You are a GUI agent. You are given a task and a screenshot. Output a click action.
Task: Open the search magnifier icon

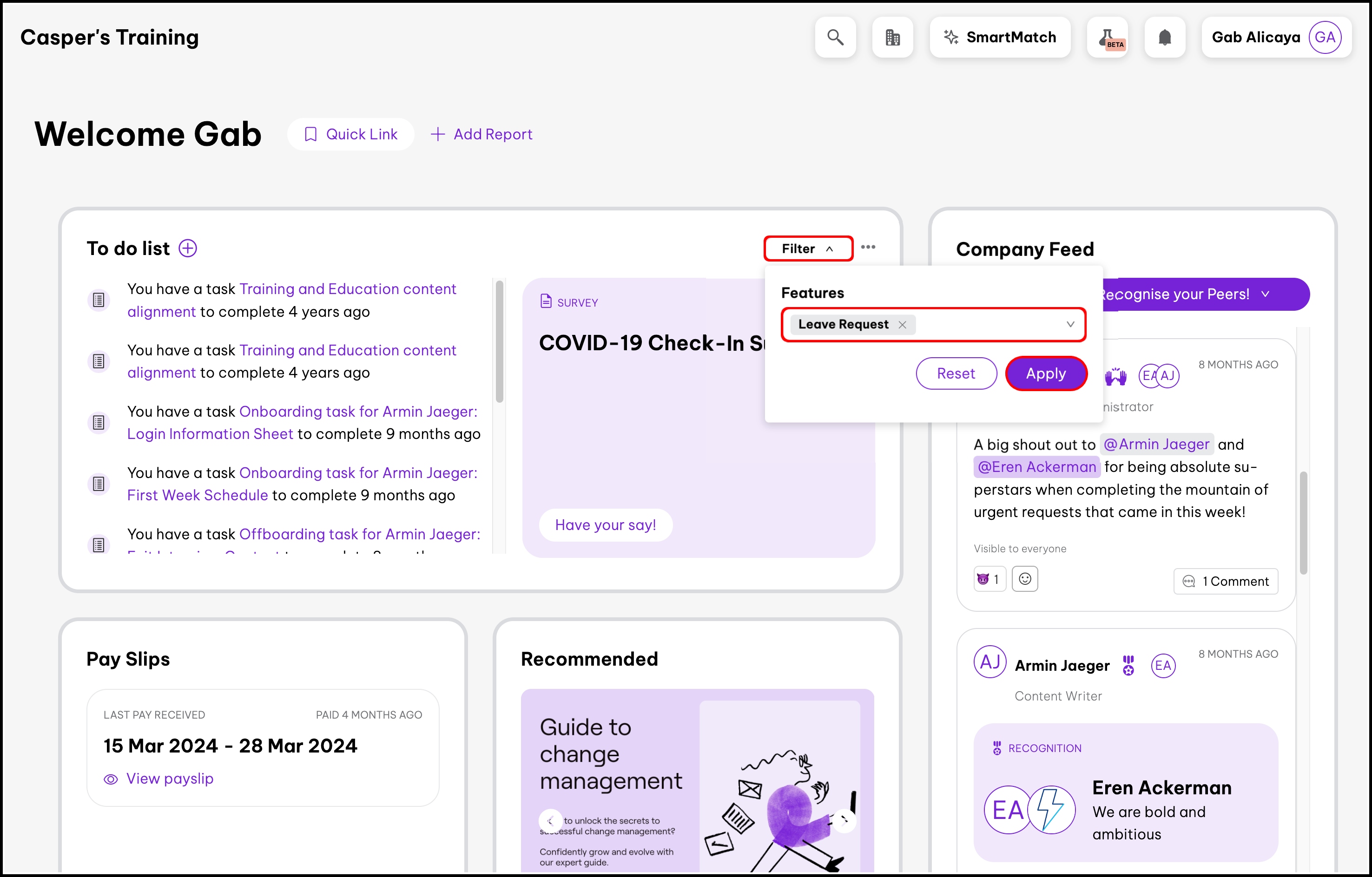point(835,38)
